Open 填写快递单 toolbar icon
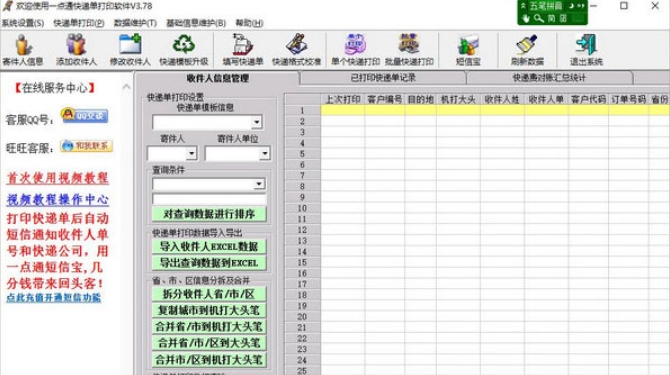This screenshot has width=670, height=375. click(x=243, y=50)
